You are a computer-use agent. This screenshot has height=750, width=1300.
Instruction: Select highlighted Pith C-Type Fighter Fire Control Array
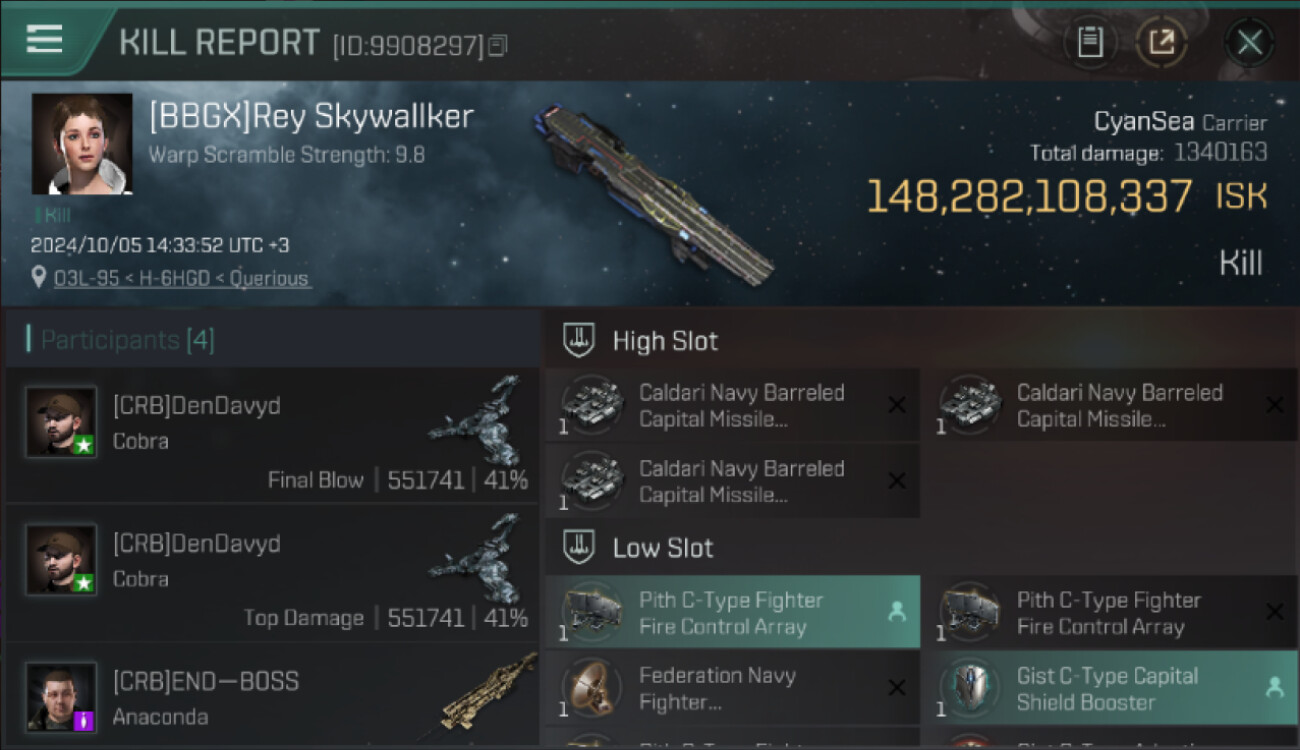pos(733,613)
